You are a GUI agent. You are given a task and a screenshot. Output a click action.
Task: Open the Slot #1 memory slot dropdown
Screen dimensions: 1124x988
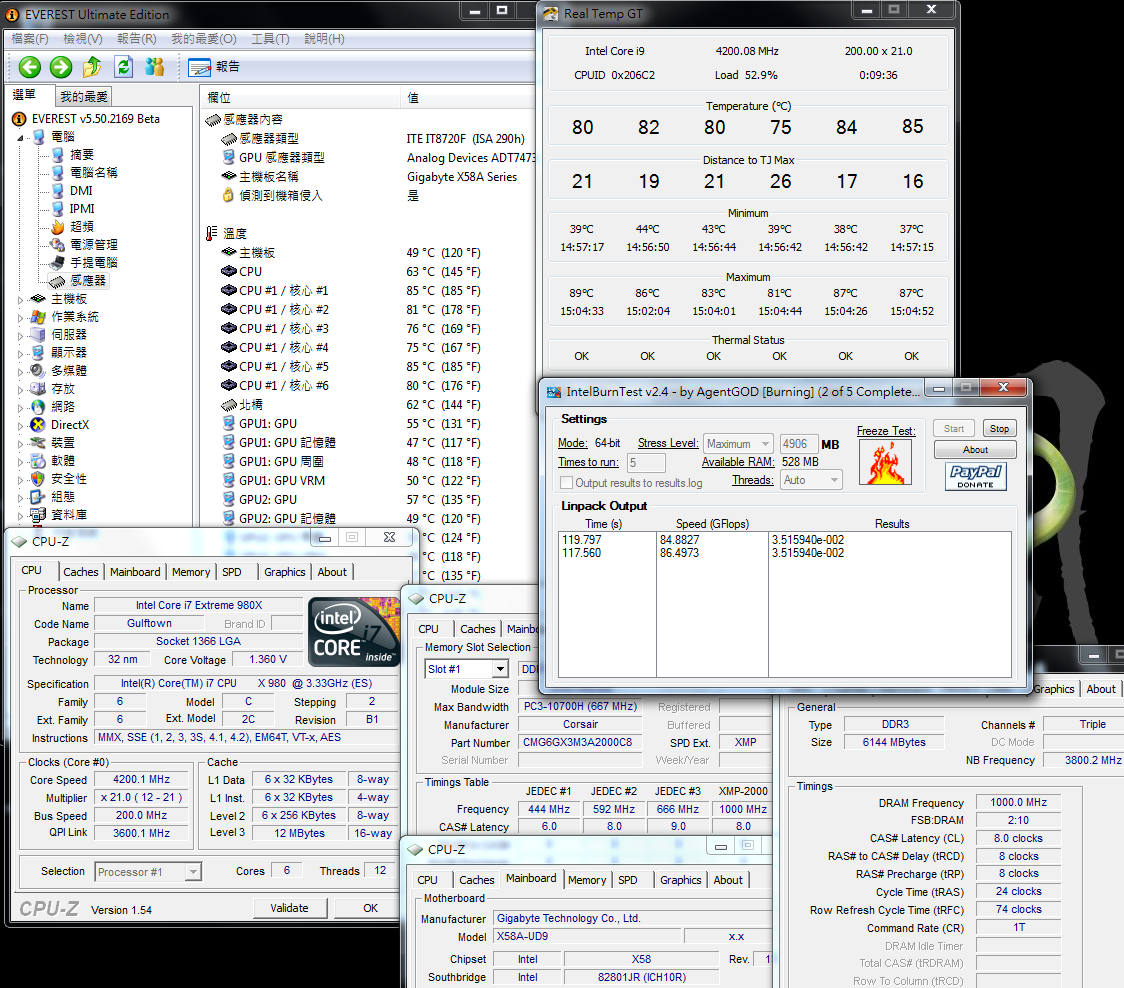click(x=467, y=669)
